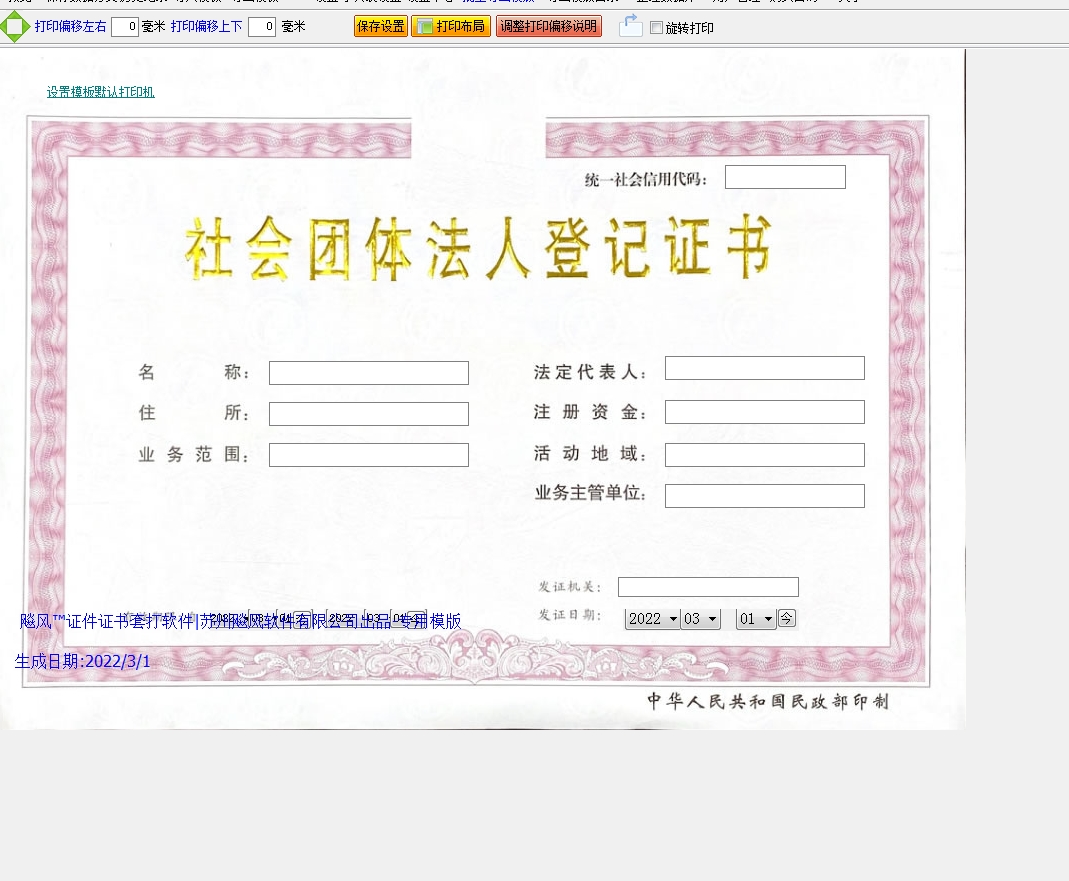Open 调整打印偏移说明 instructions
The height and width of the screenshot is (881, 1069).
pyautogui.click(x=548, y=27)
